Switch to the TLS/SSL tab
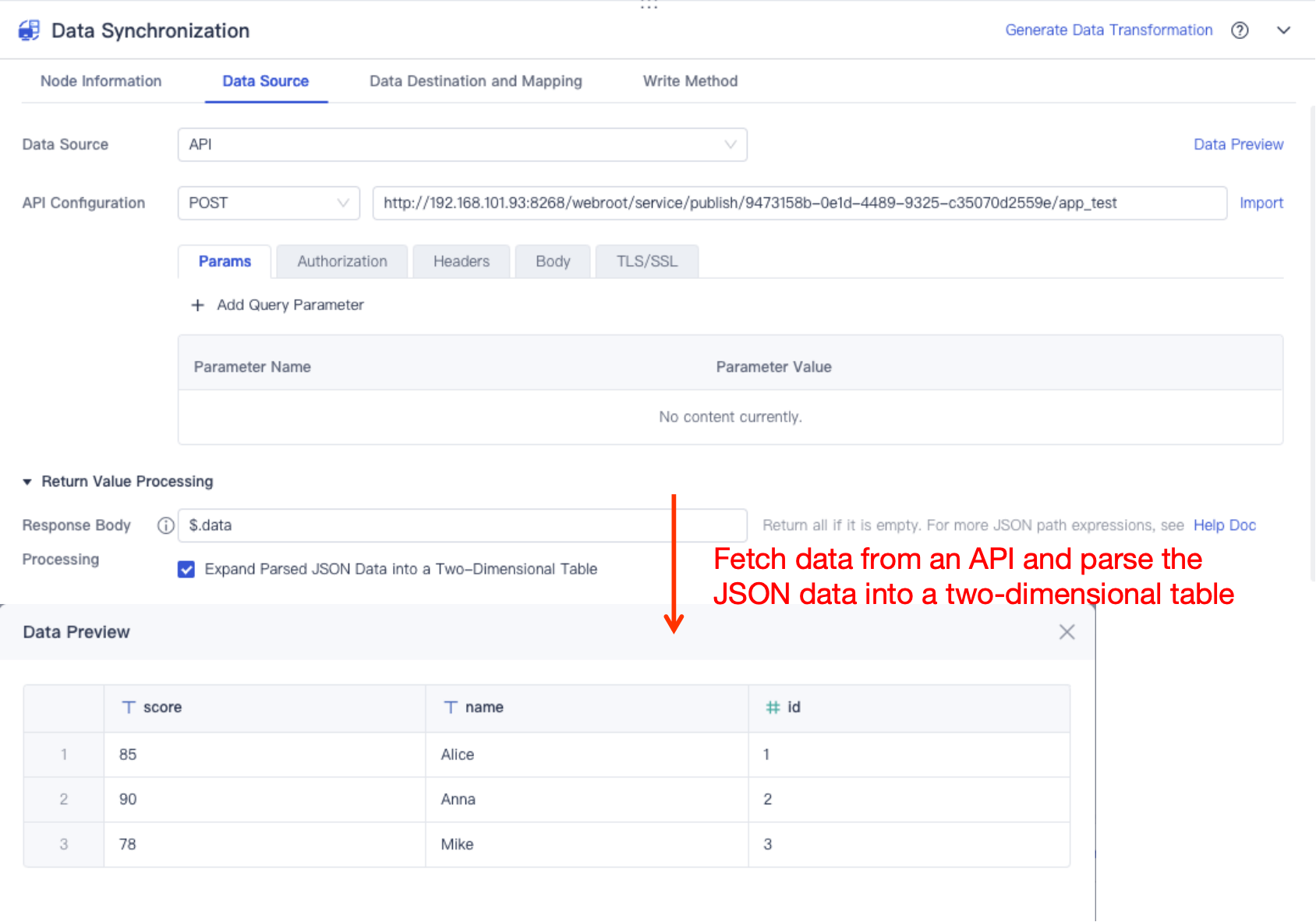 647,262
